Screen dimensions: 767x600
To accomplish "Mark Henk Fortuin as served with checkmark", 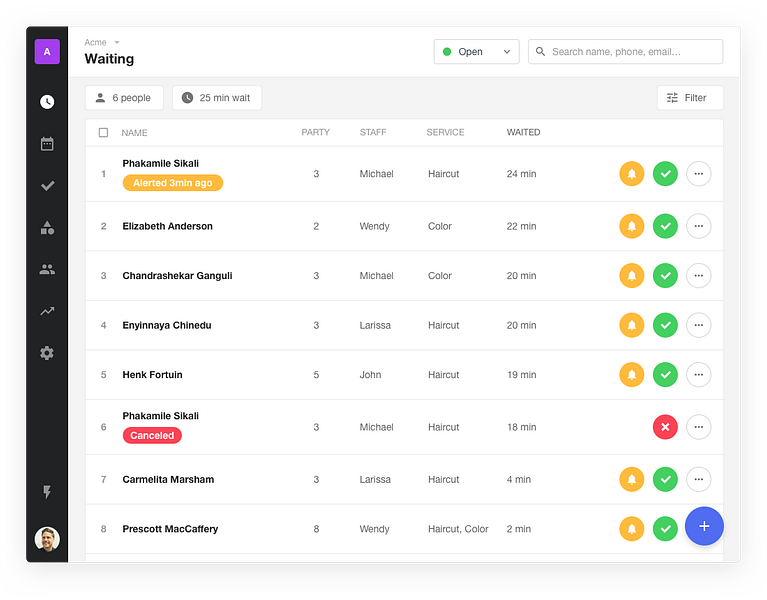I will (x=665, y=375).
